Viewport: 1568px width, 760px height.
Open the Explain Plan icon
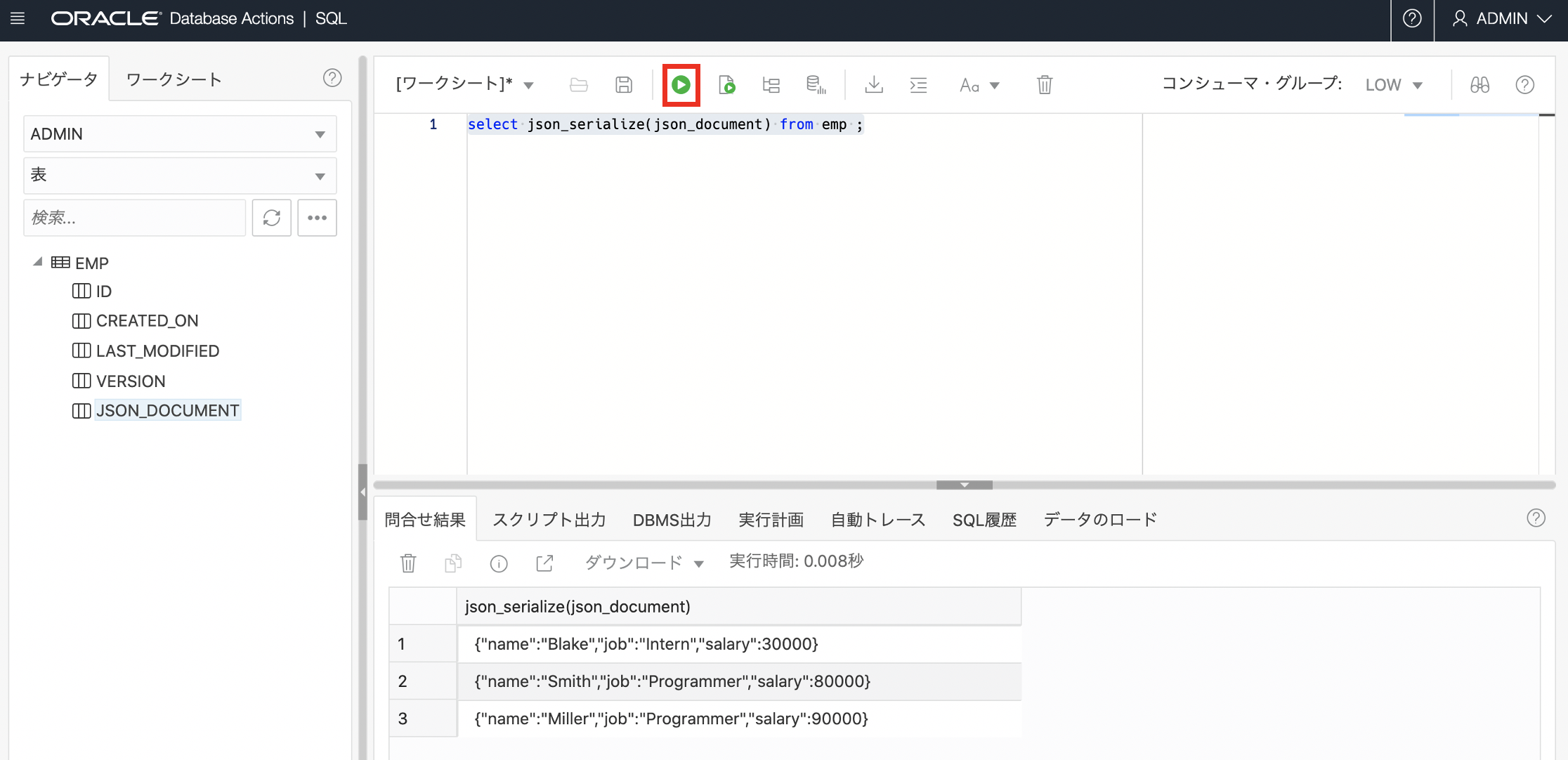771,85
